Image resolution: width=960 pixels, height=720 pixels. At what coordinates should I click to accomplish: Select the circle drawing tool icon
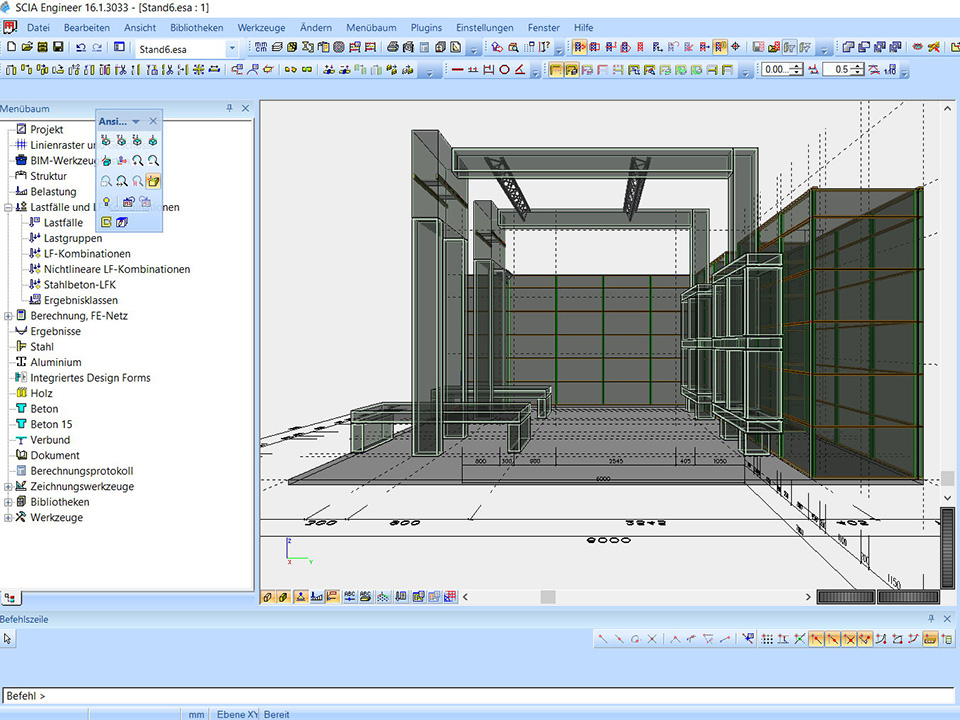click(x=505, y=70)
